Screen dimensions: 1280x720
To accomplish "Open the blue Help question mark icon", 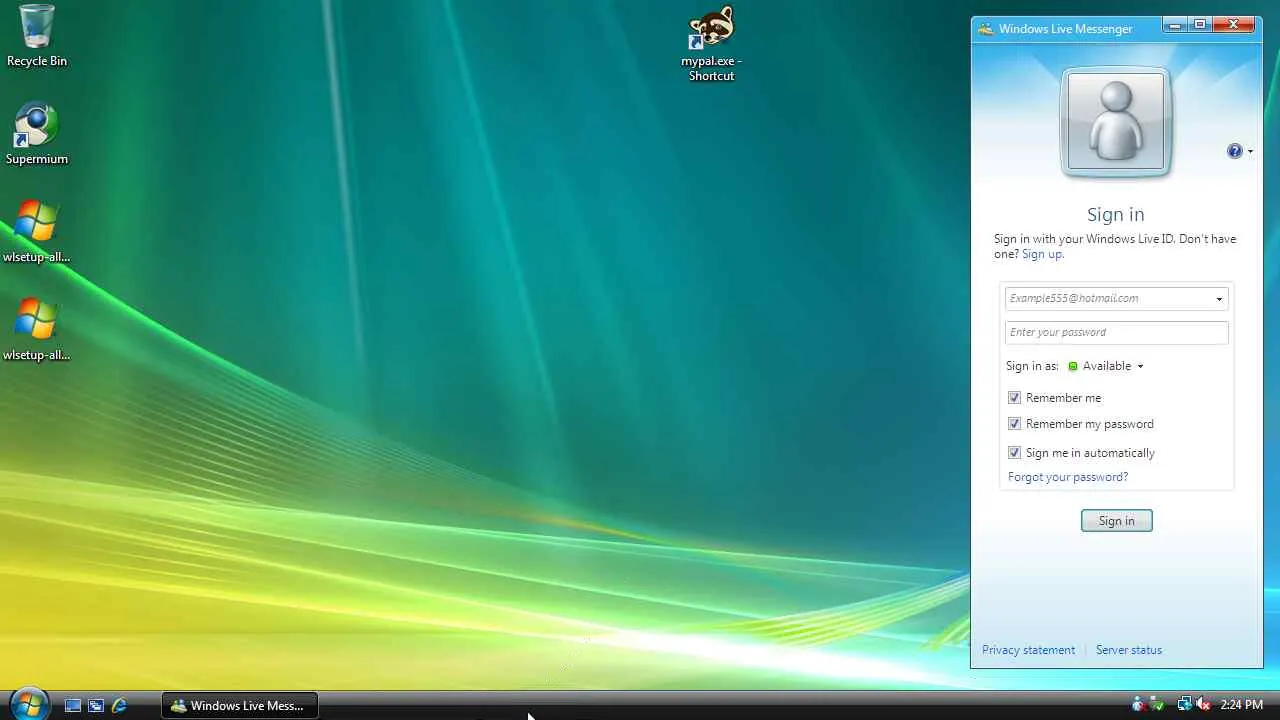I will coord(1235,151).
